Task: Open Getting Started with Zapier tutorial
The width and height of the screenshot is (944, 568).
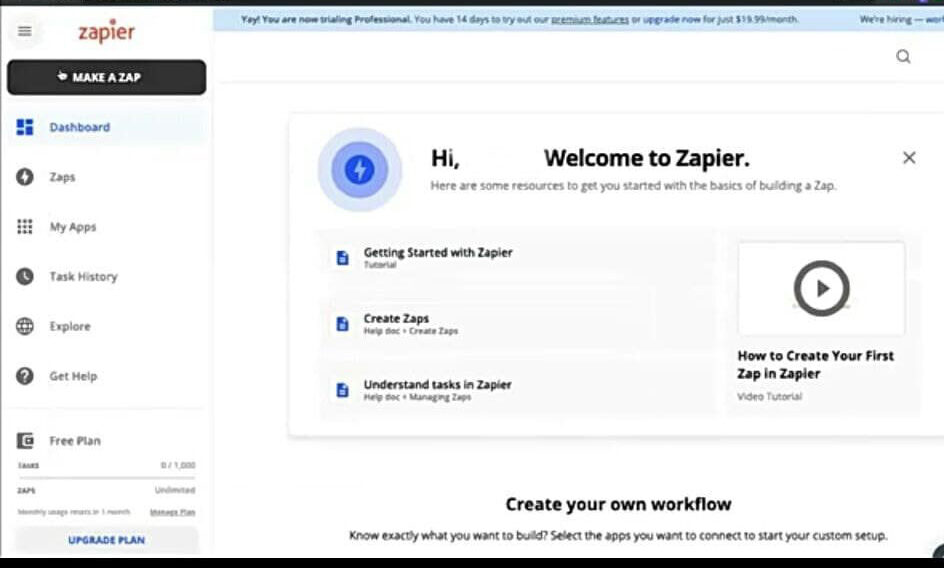Action: point(438,252)
